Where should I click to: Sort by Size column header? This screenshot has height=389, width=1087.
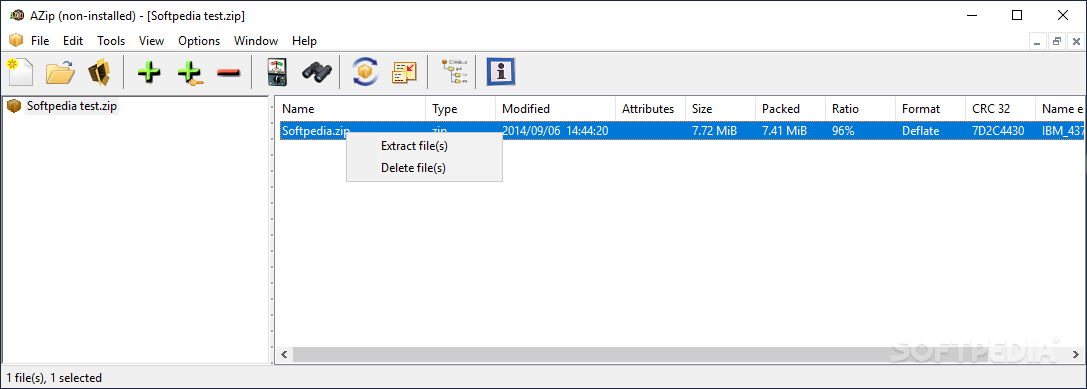(720, 109)
